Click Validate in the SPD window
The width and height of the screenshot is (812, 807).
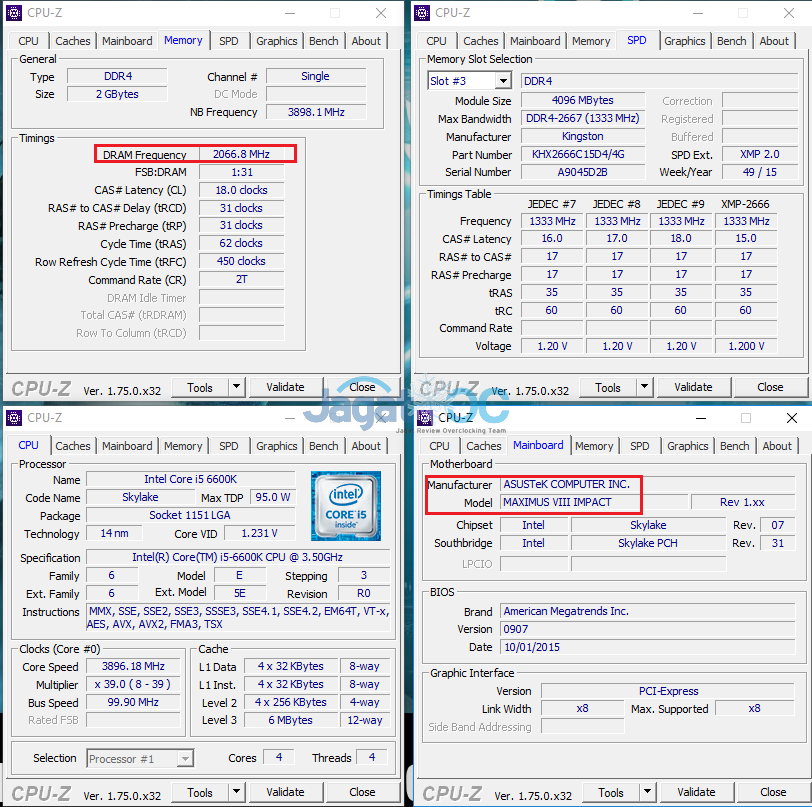tap(693, 387)
